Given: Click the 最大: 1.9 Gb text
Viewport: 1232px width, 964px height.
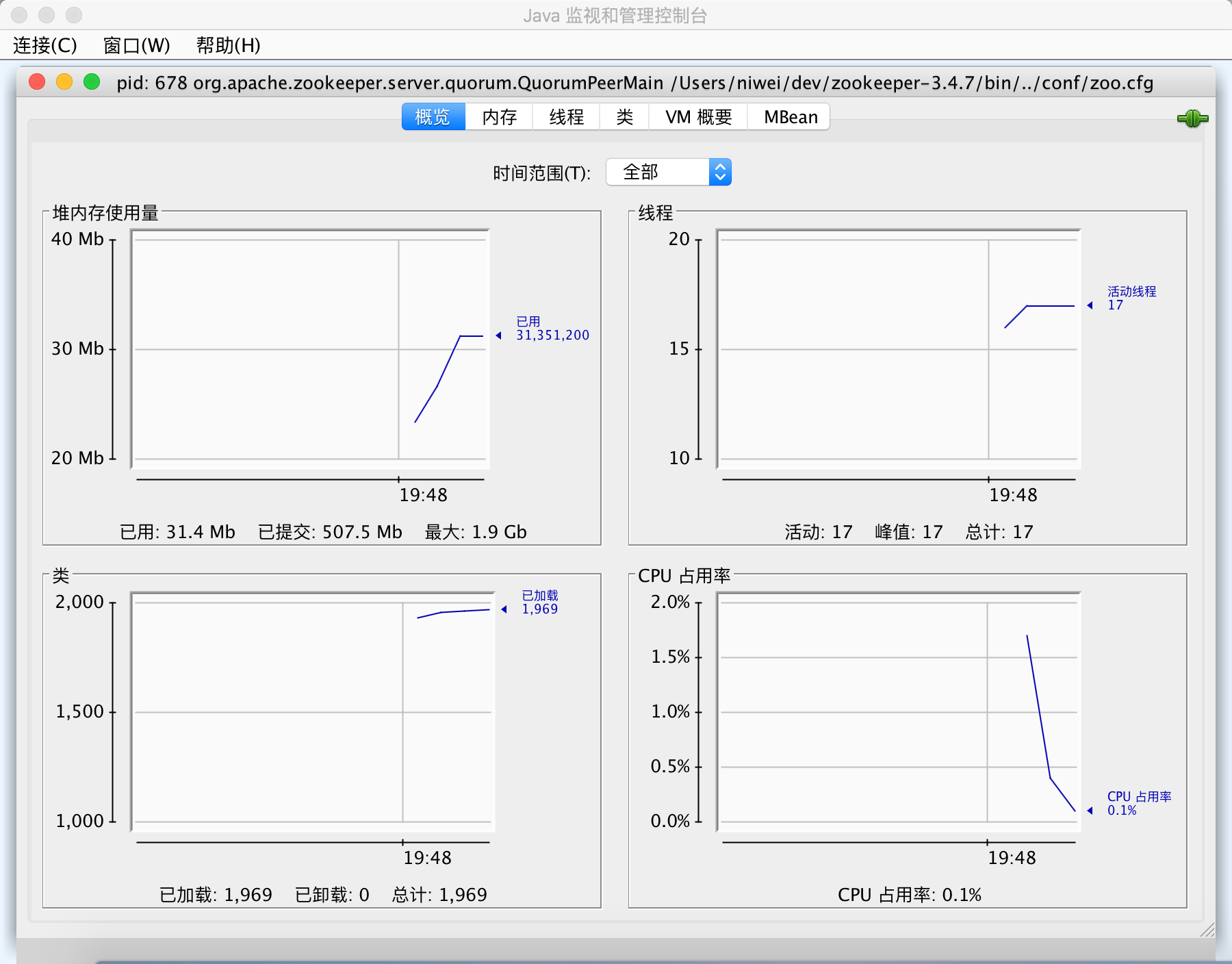Looking at the screenshot, I should (x=476, y=532).
